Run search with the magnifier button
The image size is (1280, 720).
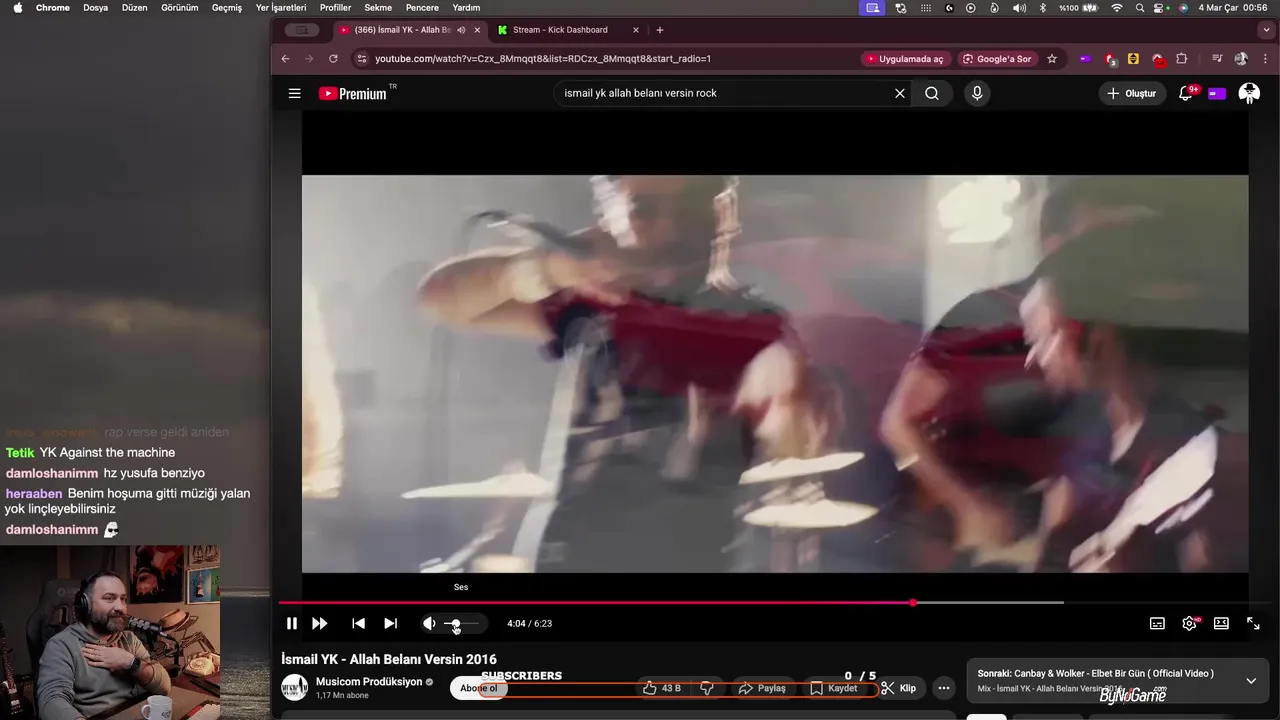pos(932,93)
